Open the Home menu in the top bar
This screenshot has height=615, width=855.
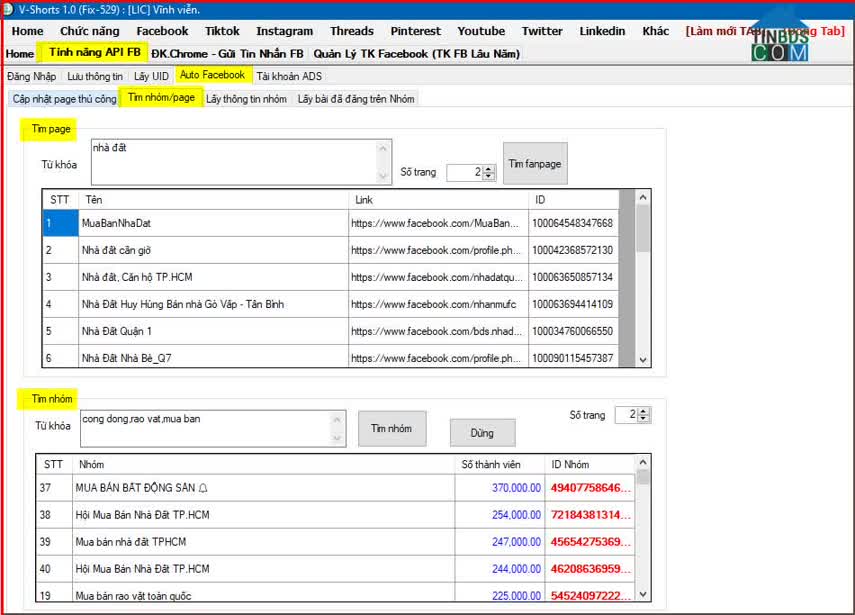tap(27, 31)
